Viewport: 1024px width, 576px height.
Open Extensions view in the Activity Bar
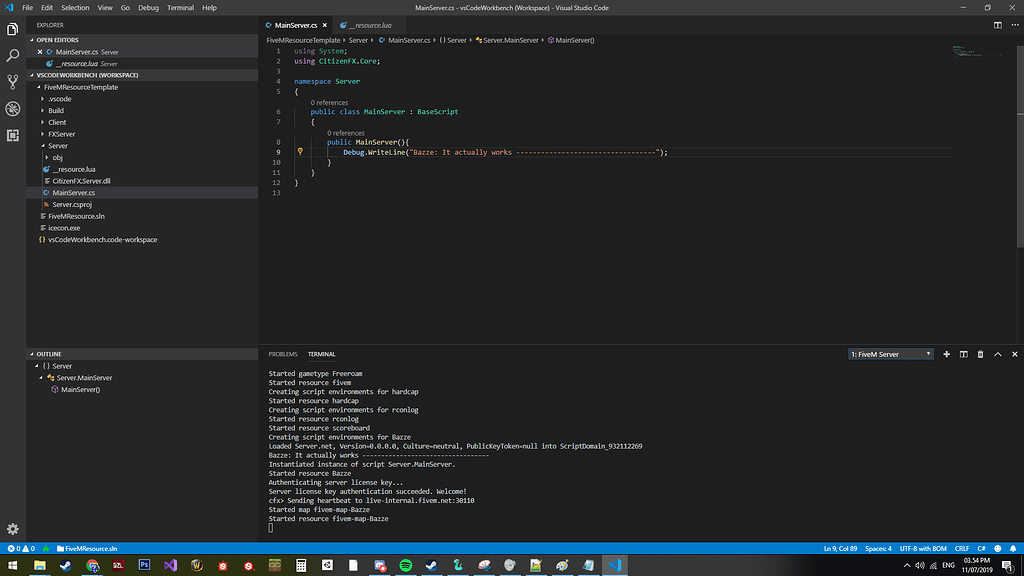pyautogui.click(x=12, y=135)
